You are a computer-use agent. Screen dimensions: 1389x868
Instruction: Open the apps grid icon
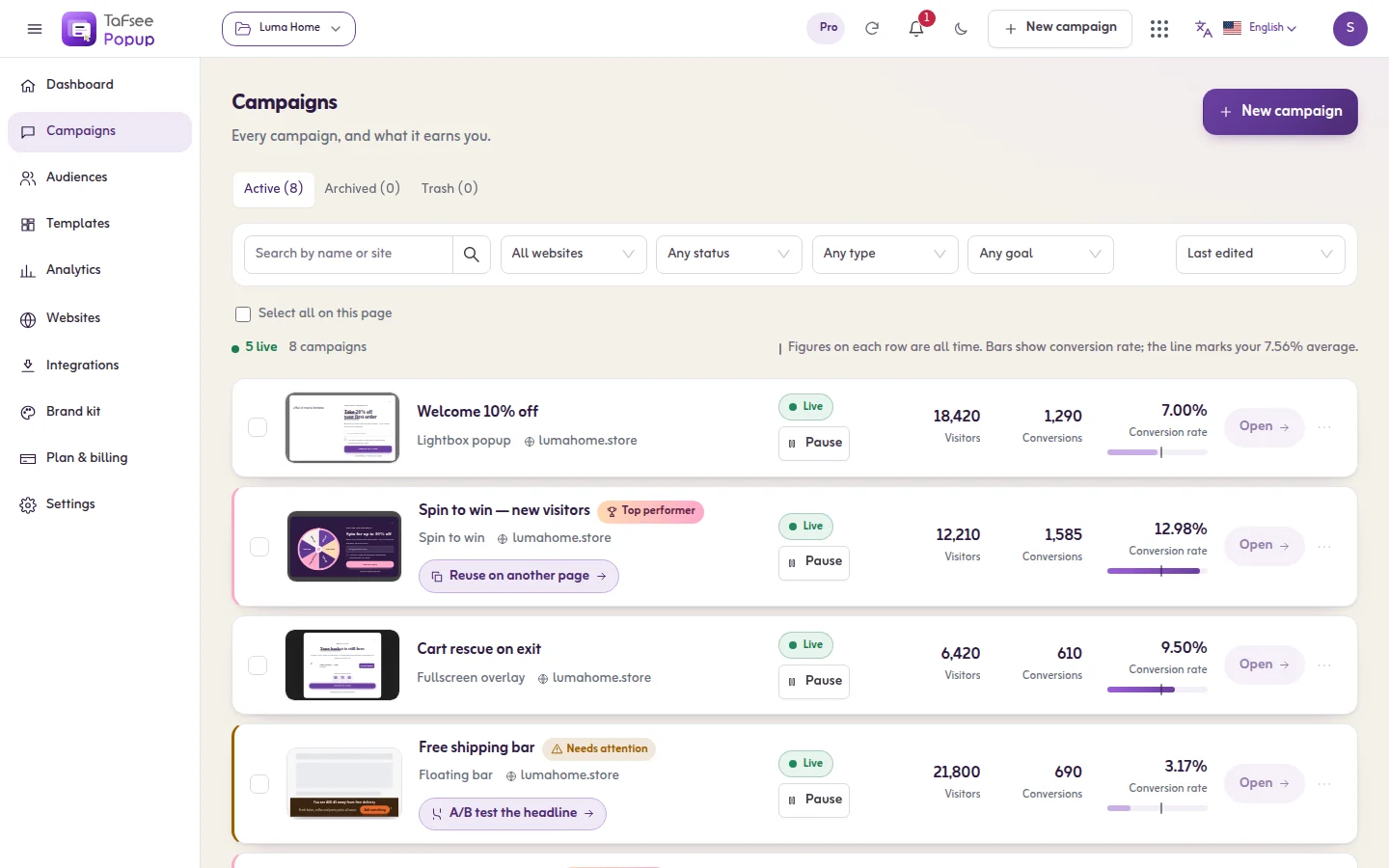[x=1159, y=29]
